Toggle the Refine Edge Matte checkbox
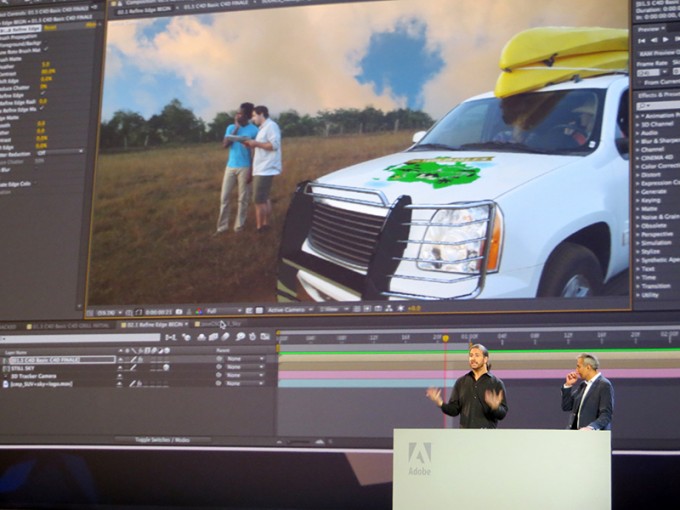Screen dimensions: 680x510 (45, 94)
